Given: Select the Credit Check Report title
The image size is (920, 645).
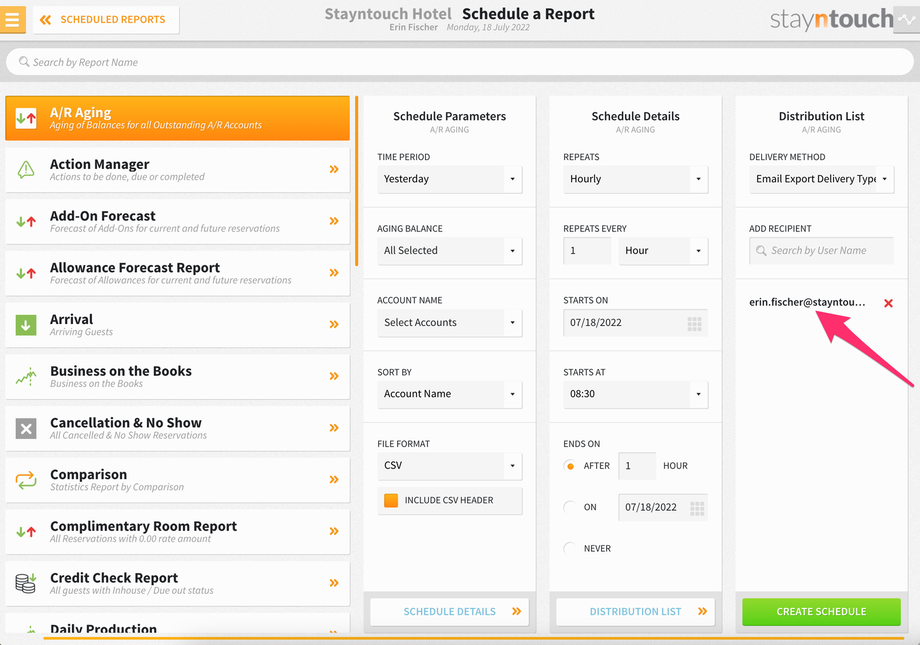Looking at the screenshot, I should tap(114, 578).
